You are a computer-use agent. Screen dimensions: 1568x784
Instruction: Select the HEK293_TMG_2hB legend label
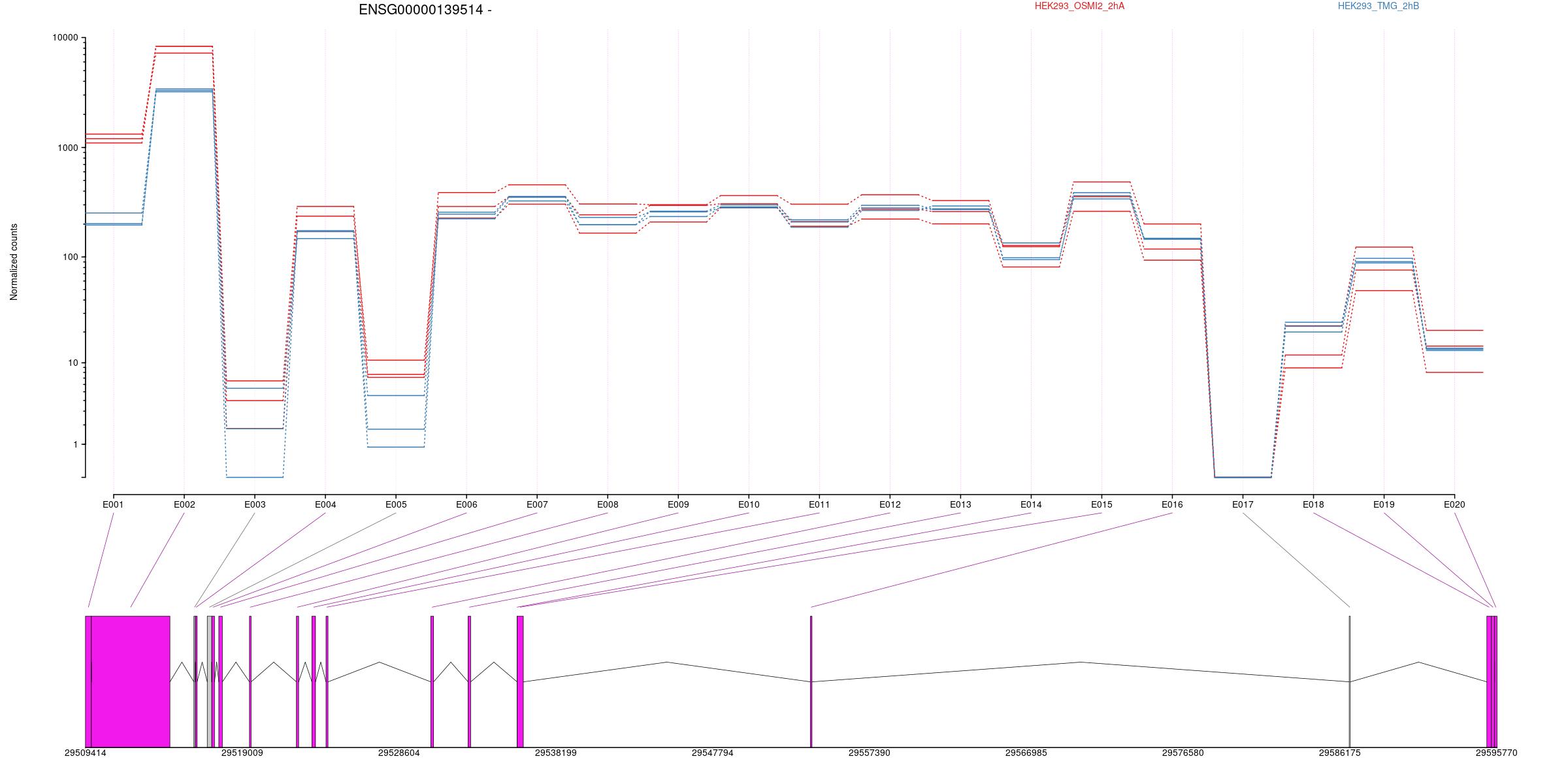point(1379,6)
